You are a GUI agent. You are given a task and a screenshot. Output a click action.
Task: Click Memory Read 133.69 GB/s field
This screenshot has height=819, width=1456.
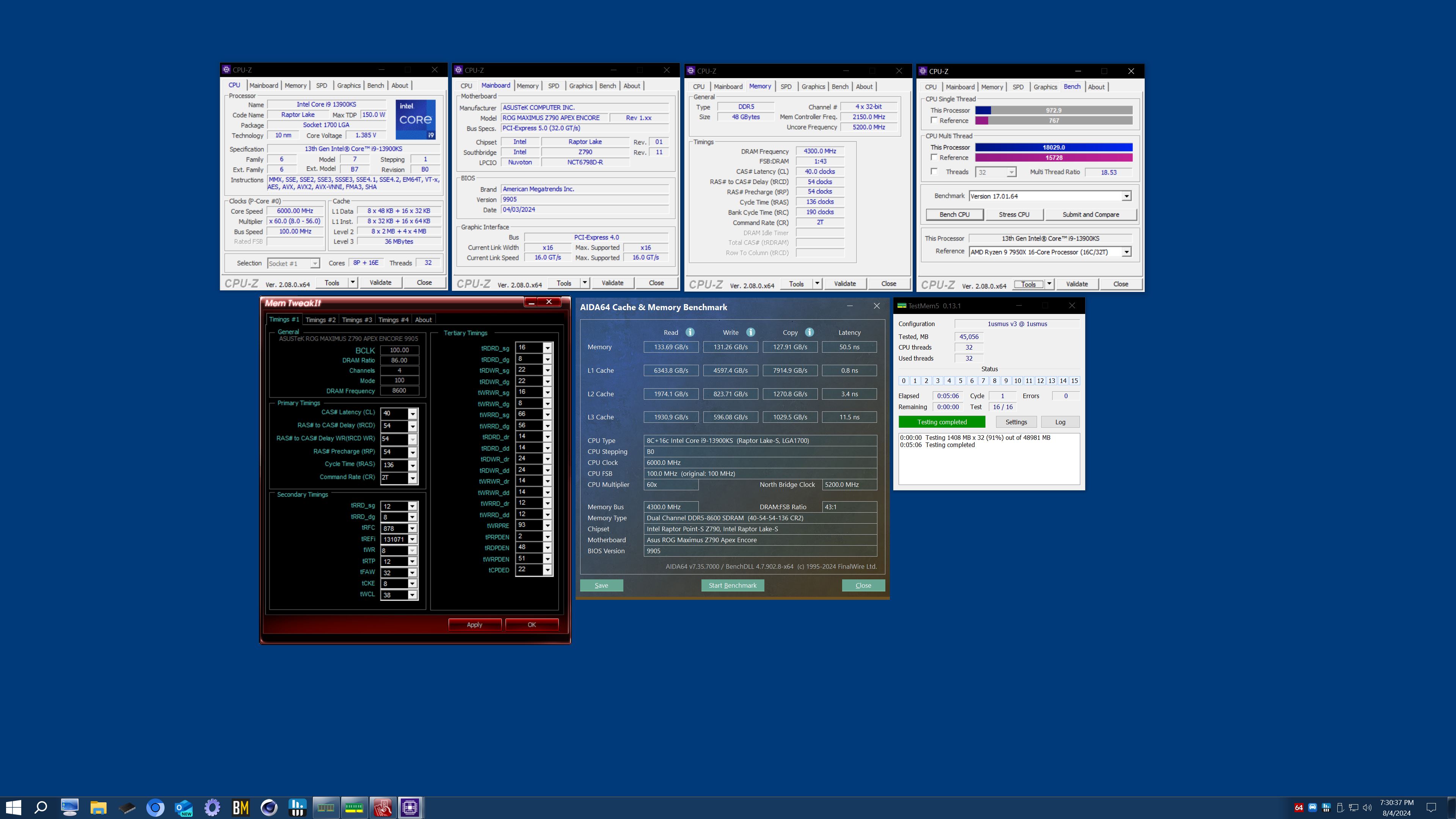coord(671,347)
